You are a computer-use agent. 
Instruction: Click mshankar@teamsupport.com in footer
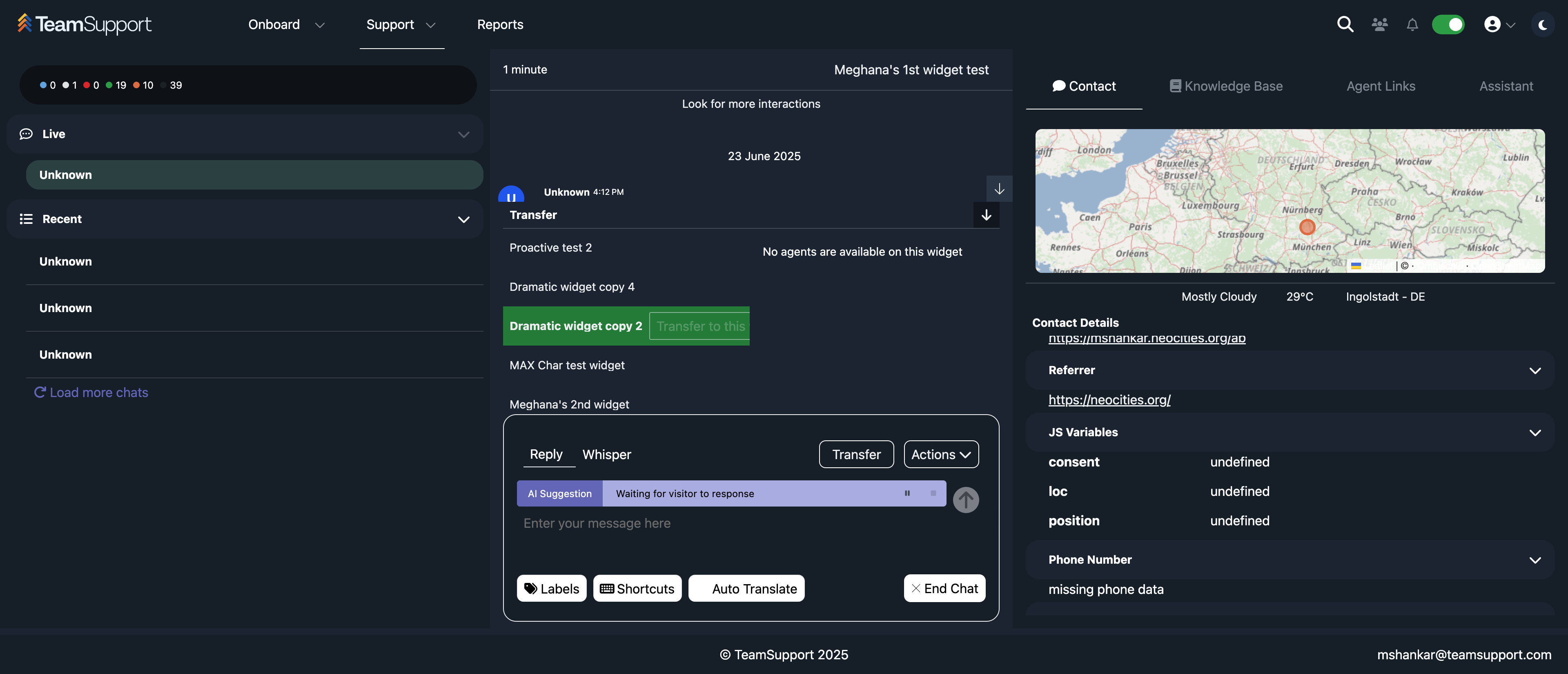(x=1464, y=655)
